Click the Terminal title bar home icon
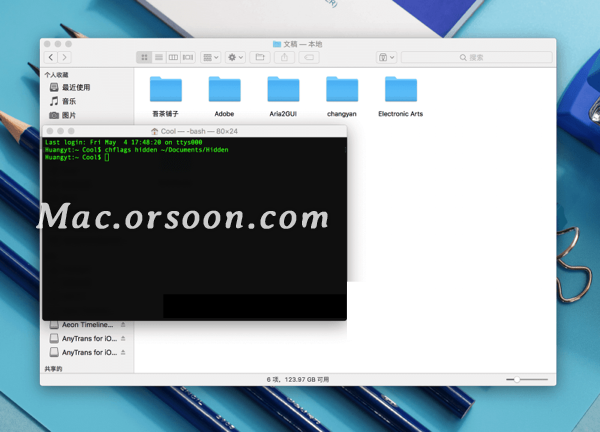This screenshot has height=432, width=600. click(x=155, y=131)
